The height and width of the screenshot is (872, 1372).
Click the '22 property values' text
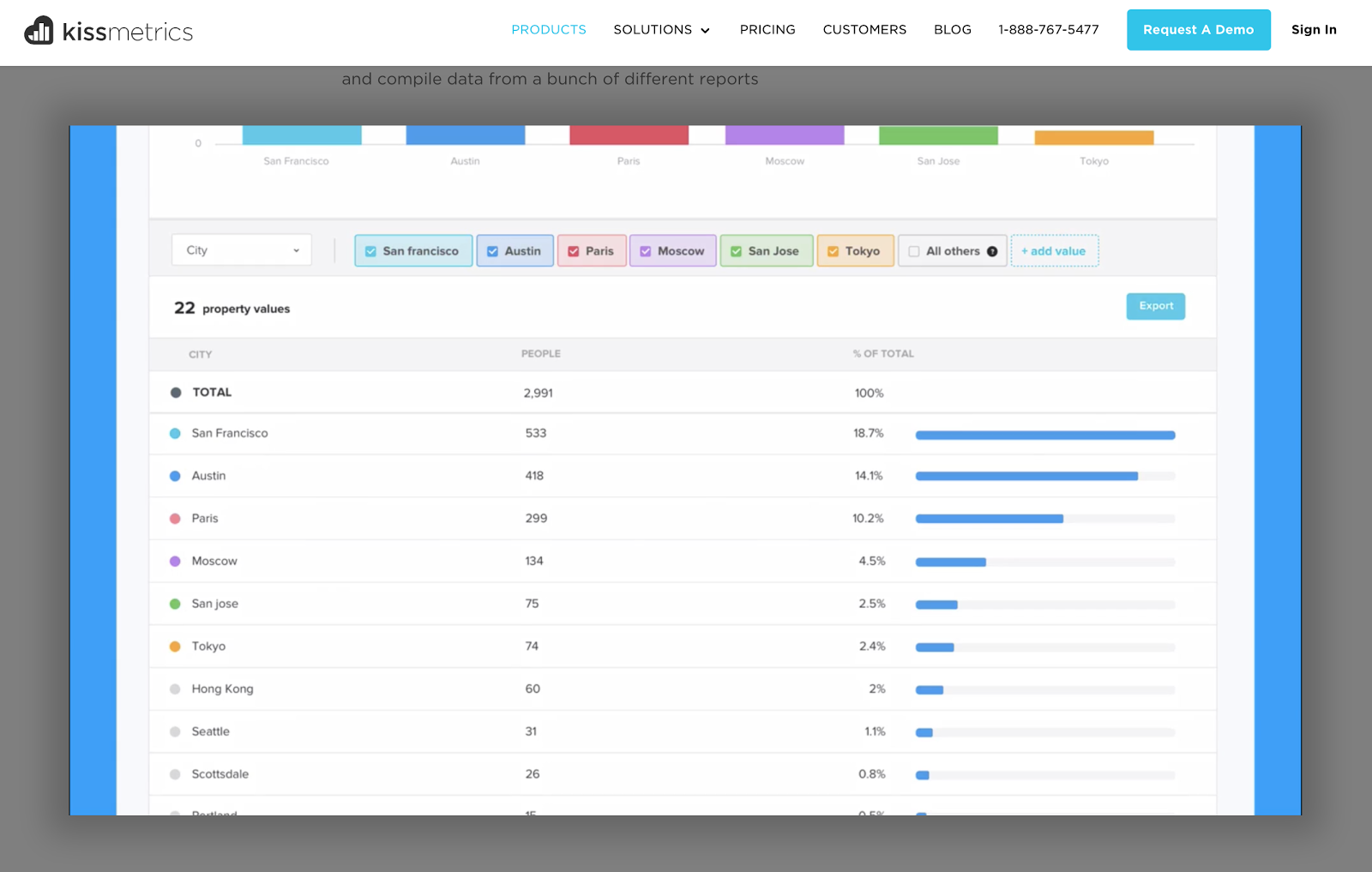coord(232,309)
